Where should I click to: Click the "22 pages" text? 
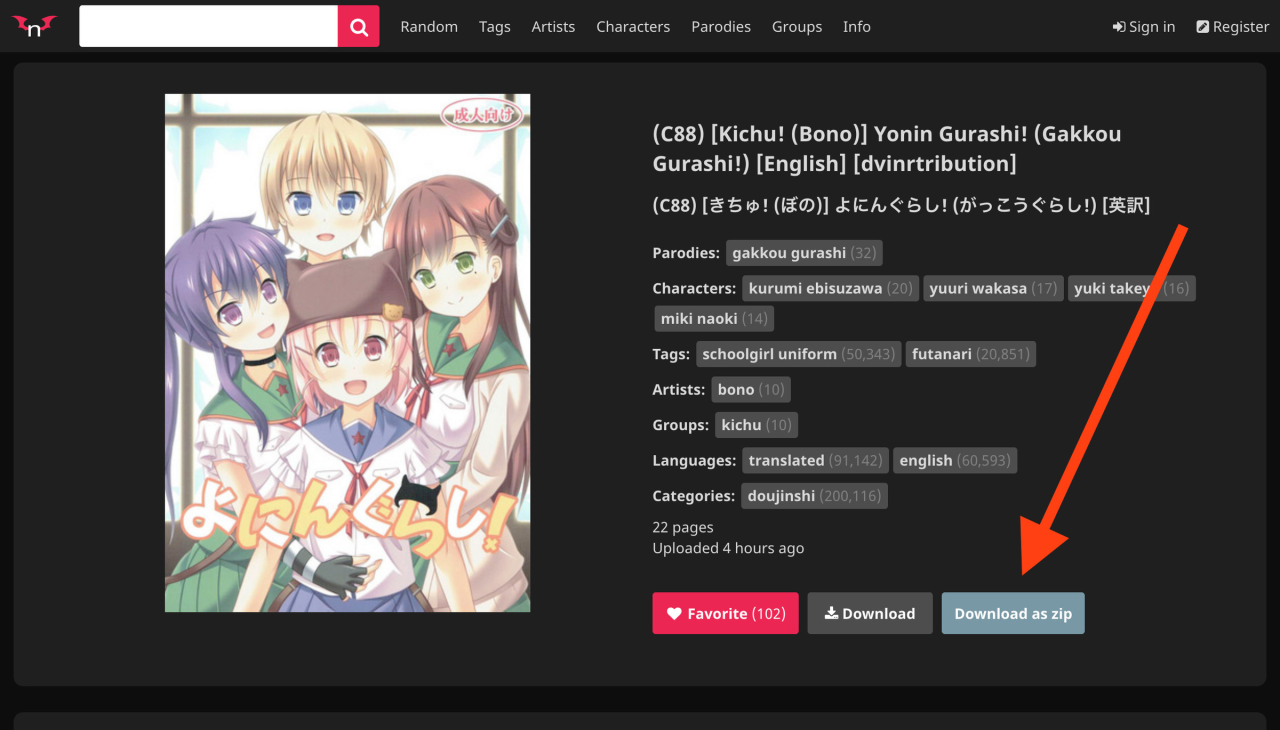point(683,527)
